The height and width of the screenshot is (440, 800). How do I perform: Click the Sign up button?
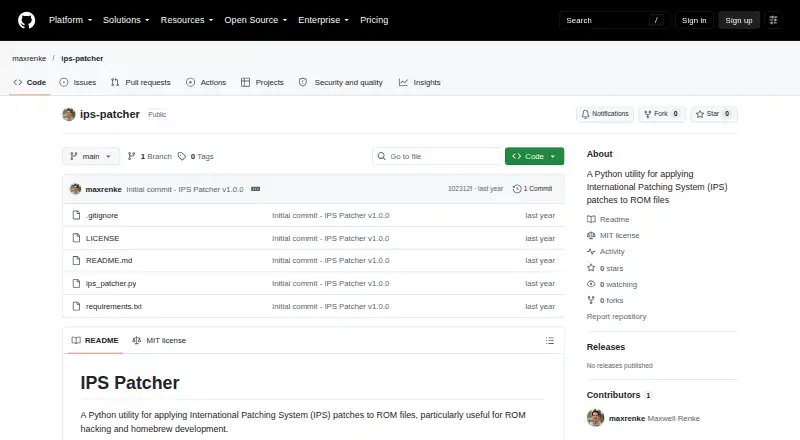(x=739, y=20)
